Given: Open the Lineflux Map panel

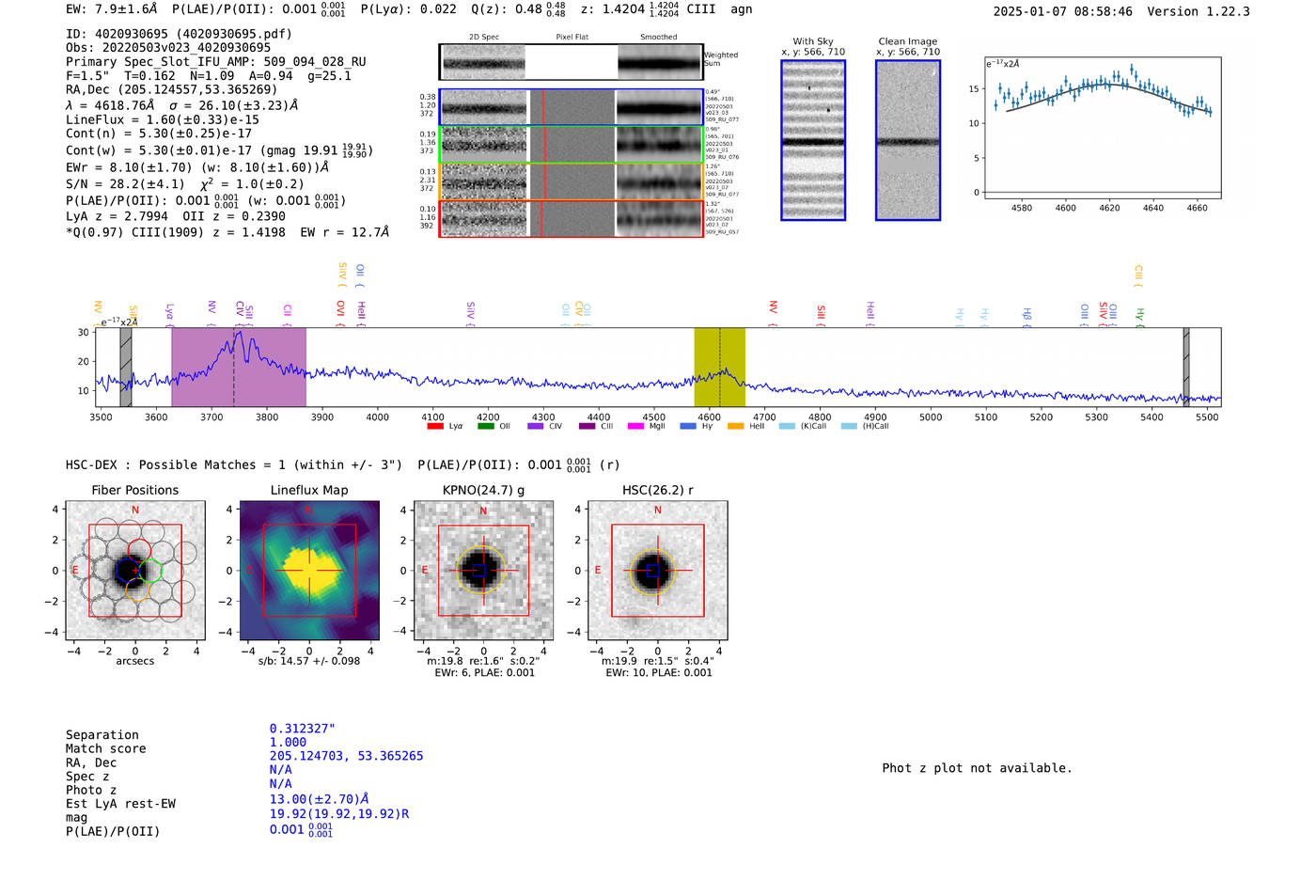Looking at the screenshot, I should pos(309,571).
